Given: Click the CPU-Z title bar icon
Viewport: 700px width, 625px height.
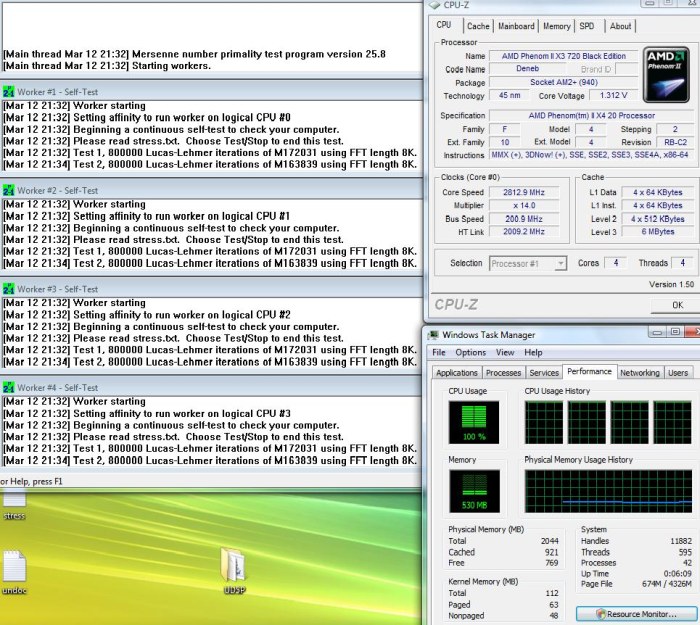Looking at the screenshot, I should tap(434, 5).
